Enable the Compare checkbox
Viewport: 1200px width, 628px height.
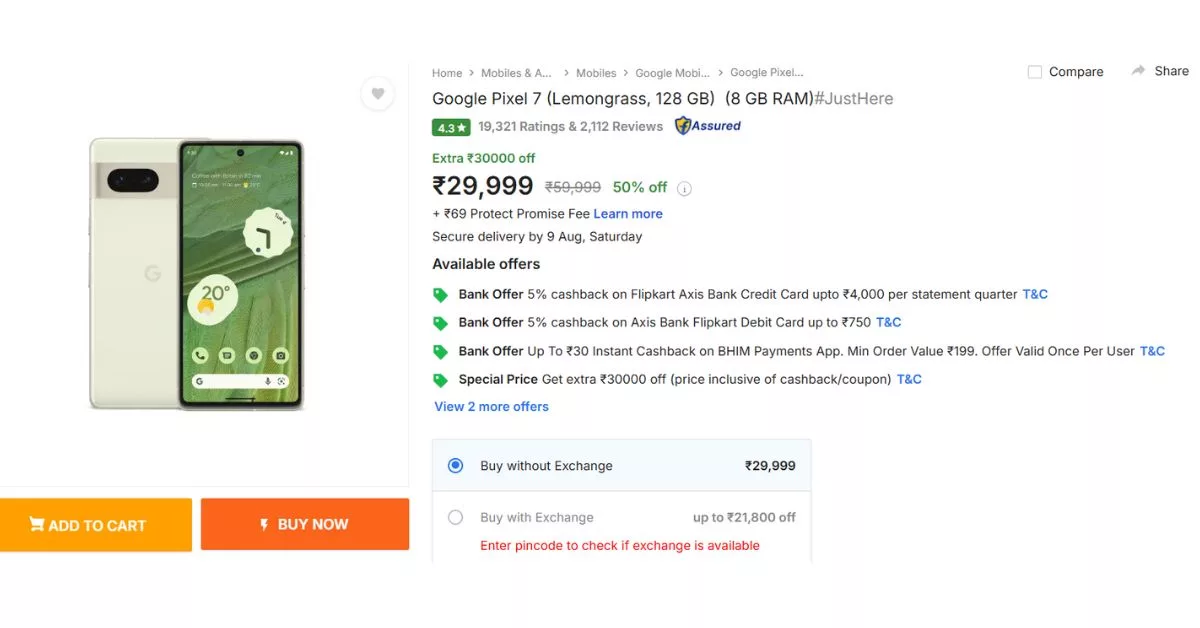1035,71
